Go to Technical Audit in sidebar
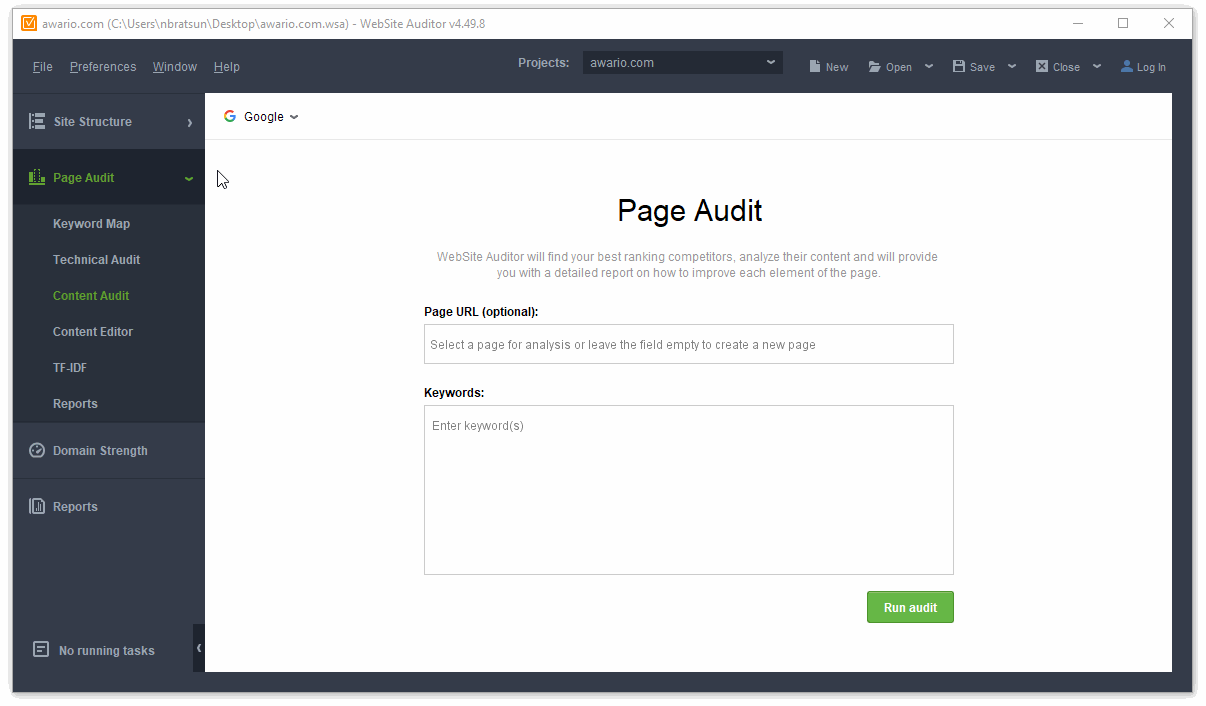1206x706 pixels. coord(96,259)
